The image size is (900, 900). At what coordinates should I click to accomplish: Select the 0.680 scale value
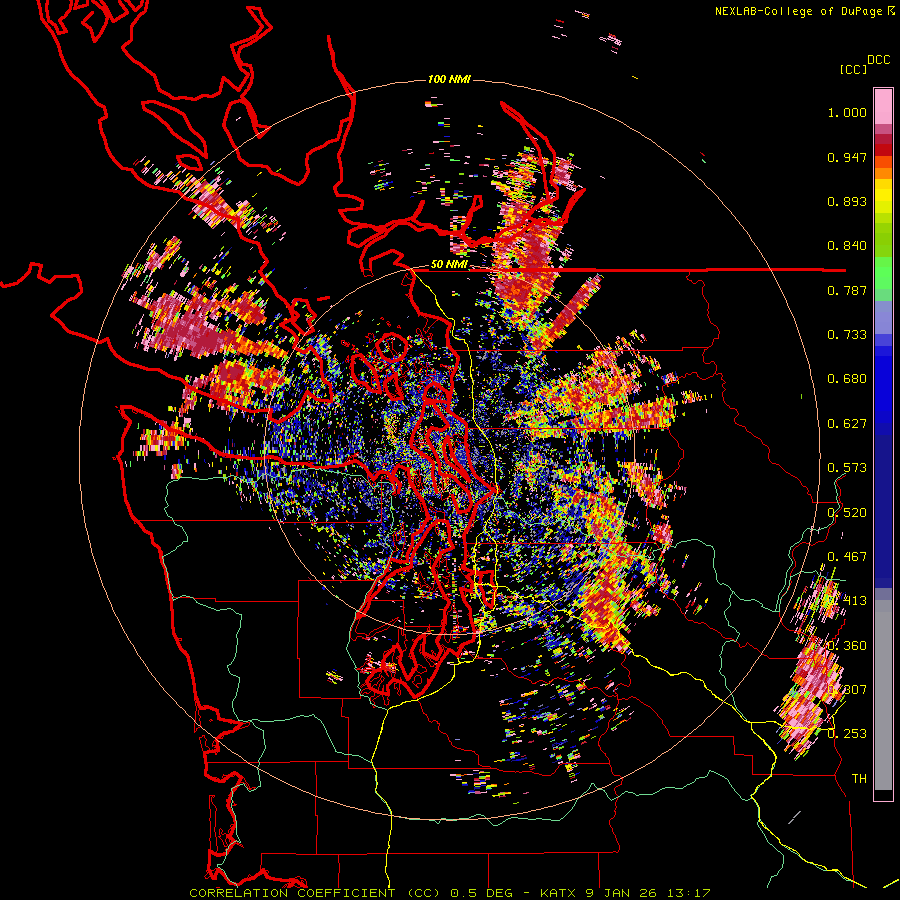click(847, 379)
